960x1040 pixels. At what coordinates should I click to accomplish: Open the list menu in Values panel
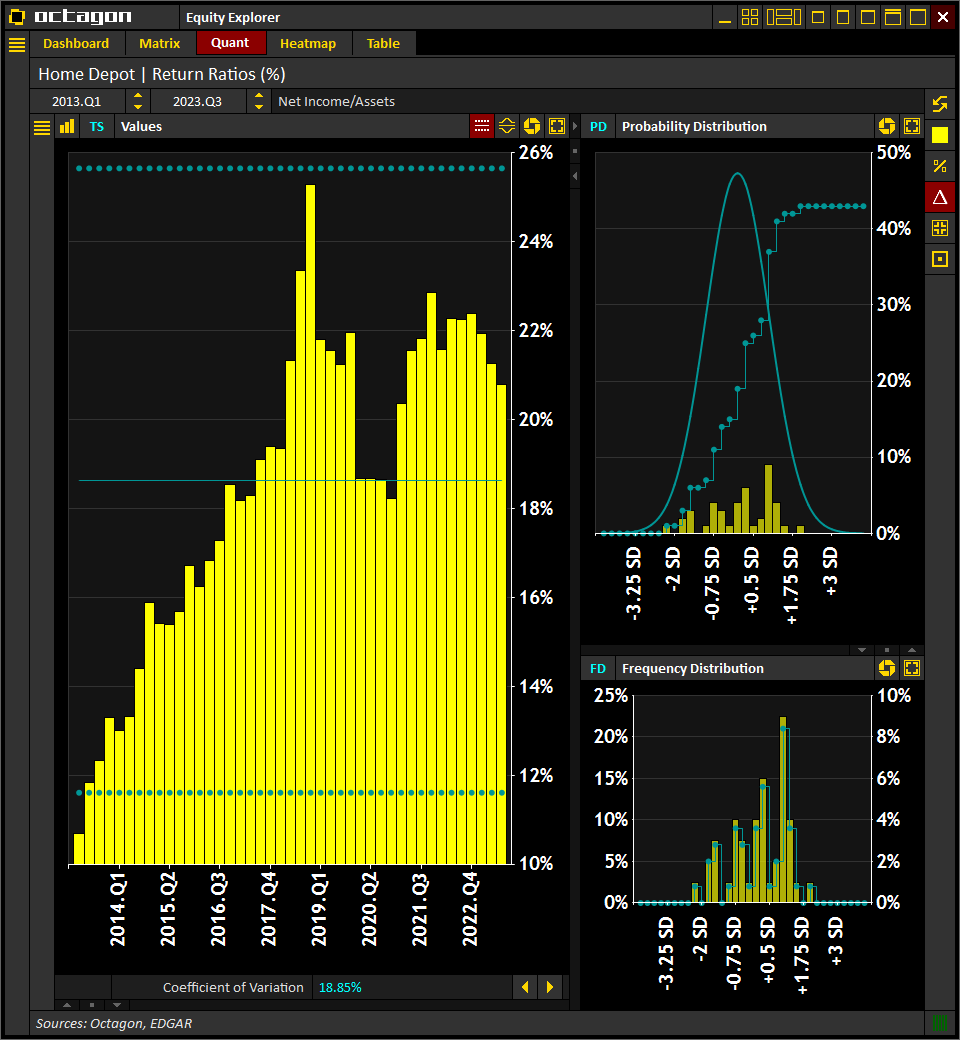(42, 127)
